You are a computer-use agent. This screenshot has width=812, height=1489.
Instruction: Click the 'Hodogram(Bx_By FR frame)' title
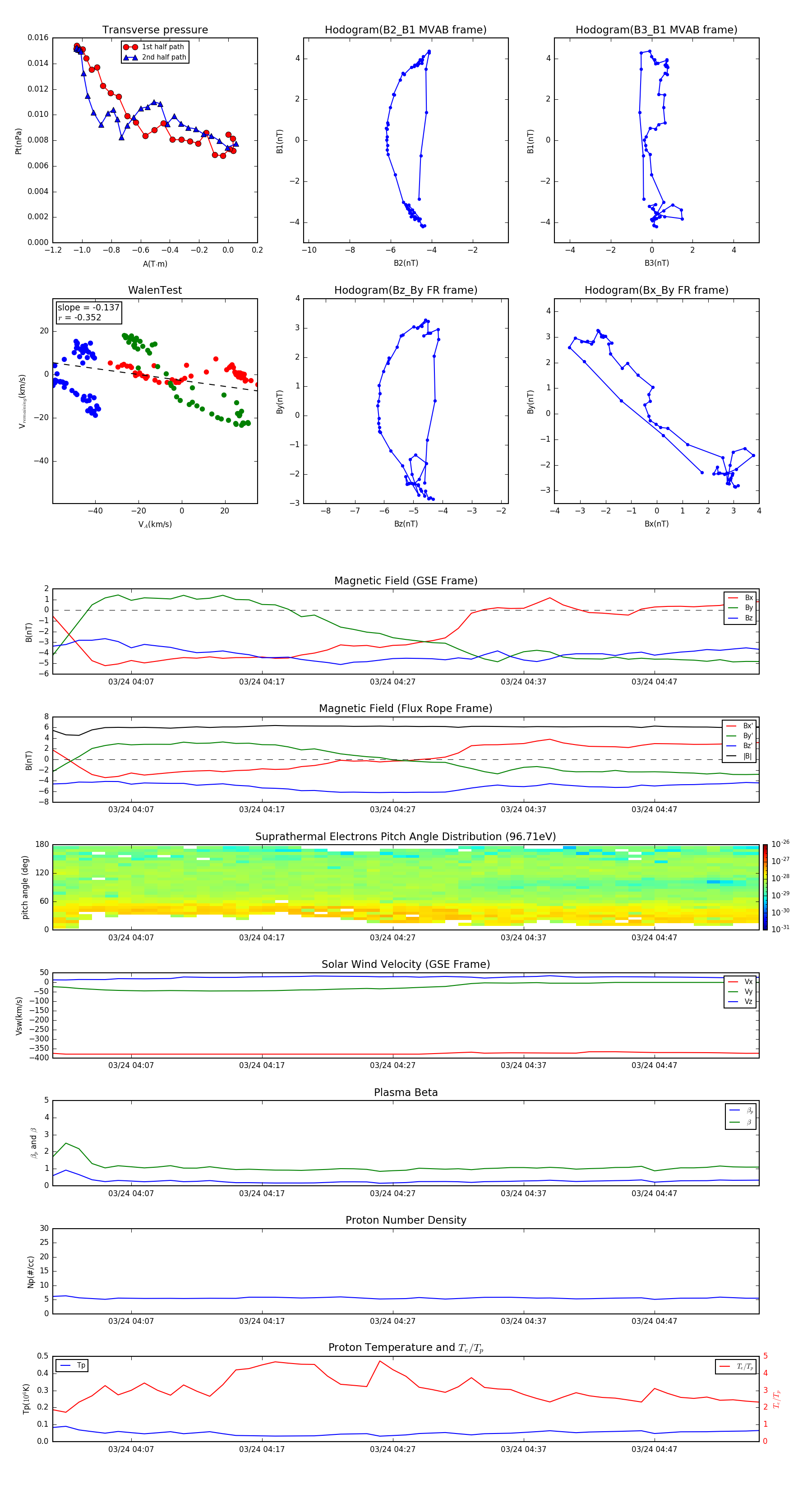pyautogui.click(x=656, y=290)
